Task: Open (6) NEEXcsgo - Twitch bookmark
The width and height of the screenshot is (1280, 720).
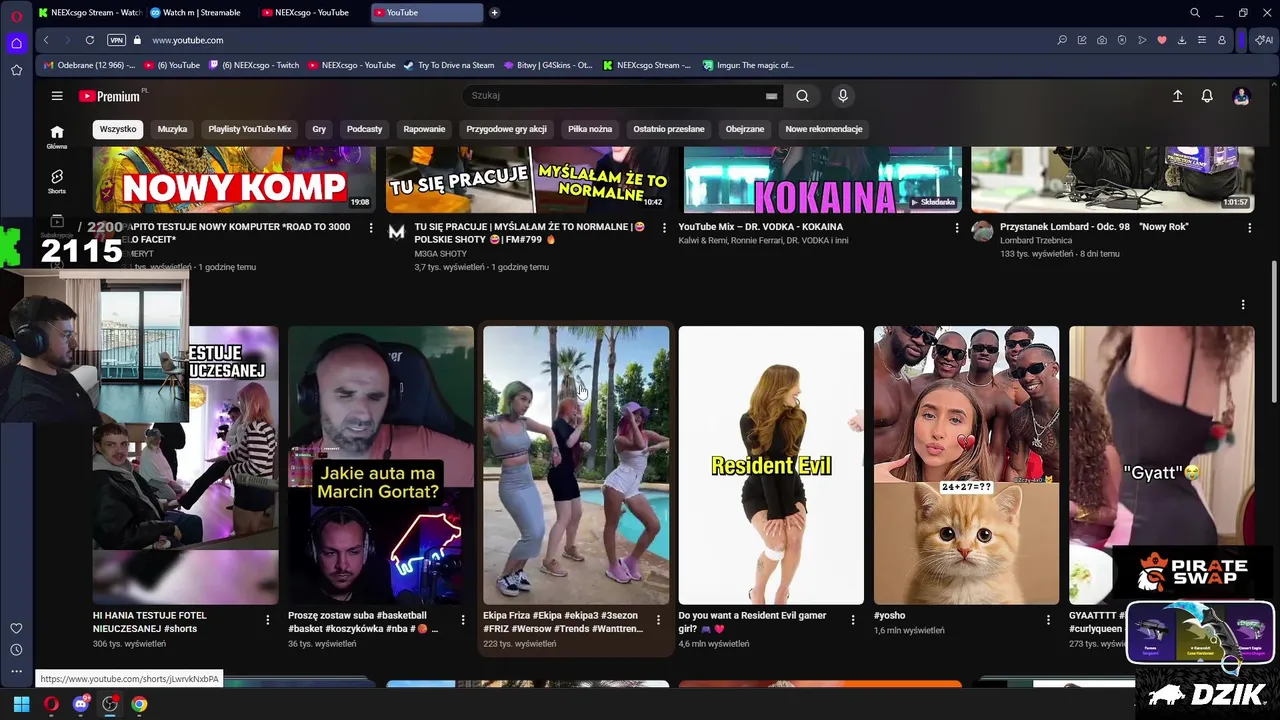Action: [x=253, y=65]
